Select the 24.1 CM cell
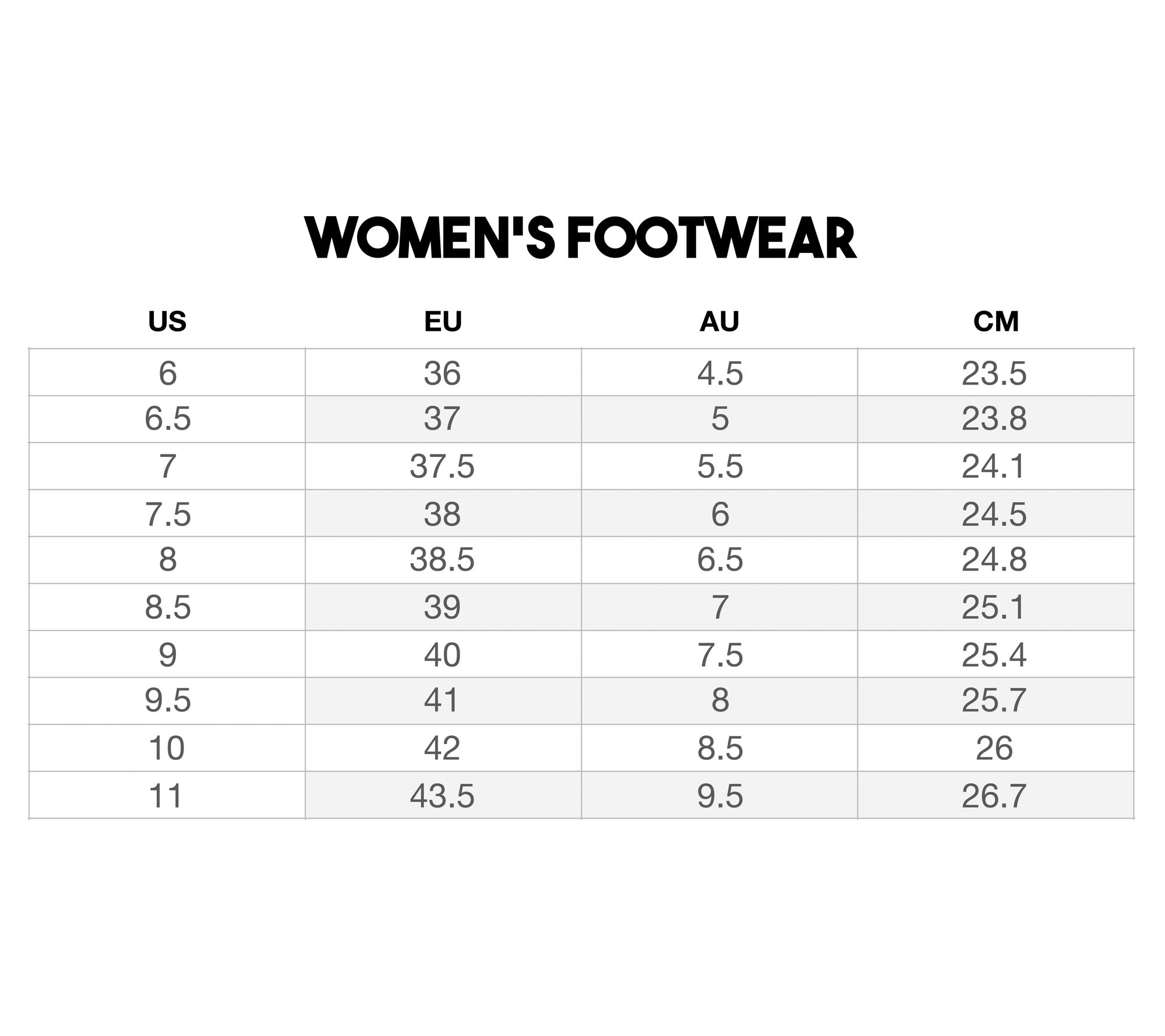The width and height of the screenshot is (1165, 1036). pyautogui.click(x=994, y=467)
